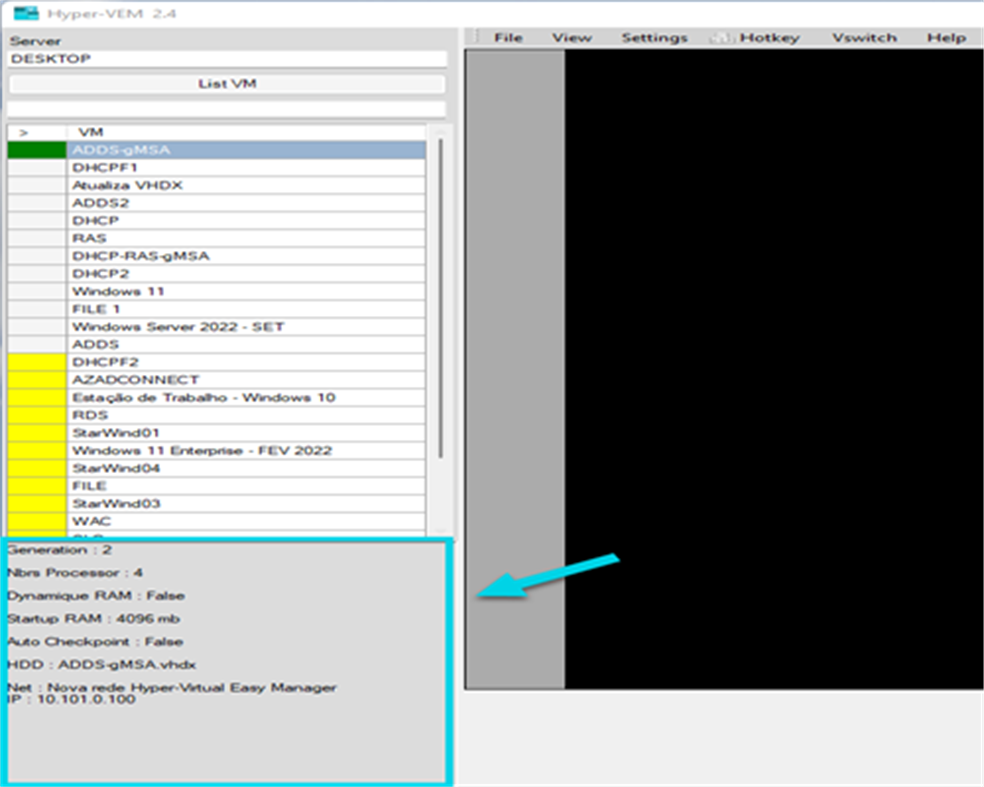The height and width of the screenshot is (787, 984).
Task: Click the yellow status cell of WAC
Action: click(x=36, y=521)
